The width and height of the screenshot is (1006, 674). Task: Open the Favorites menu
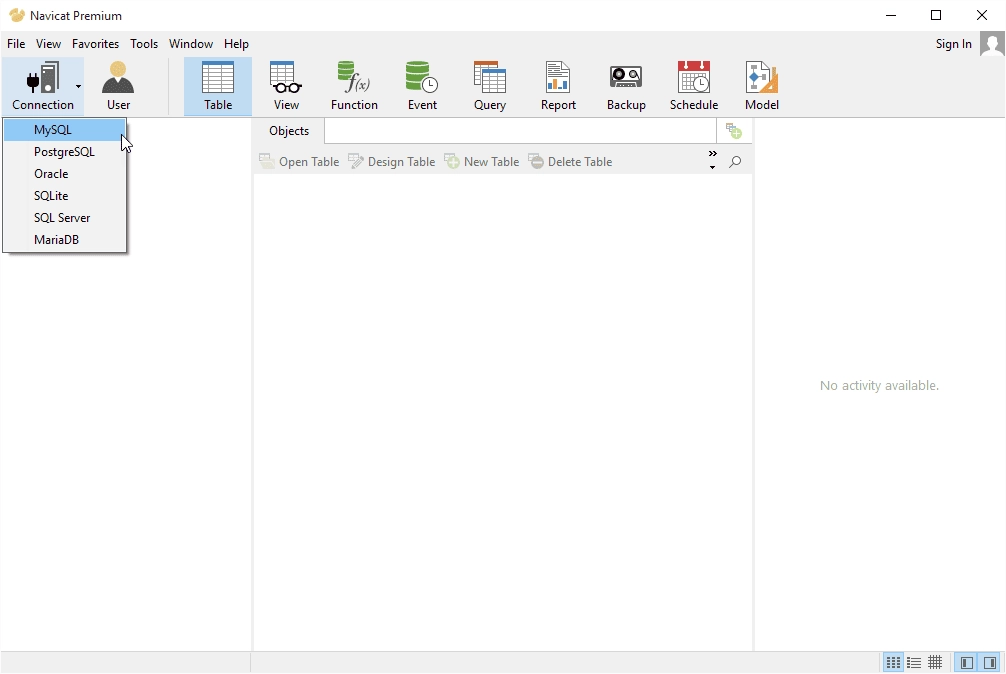point(95,44)
